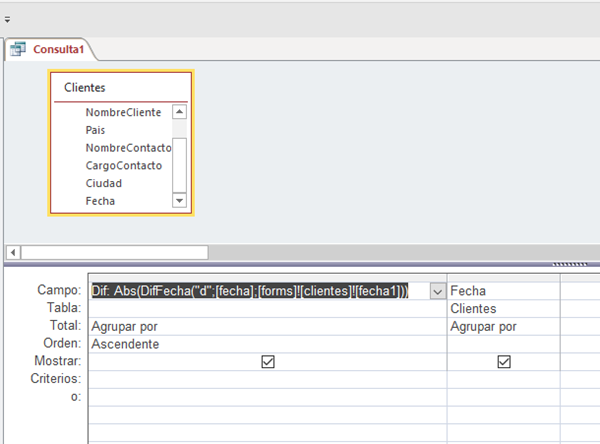
Task: Click the Consulta1 query icon on the tab
Action: 18,49
